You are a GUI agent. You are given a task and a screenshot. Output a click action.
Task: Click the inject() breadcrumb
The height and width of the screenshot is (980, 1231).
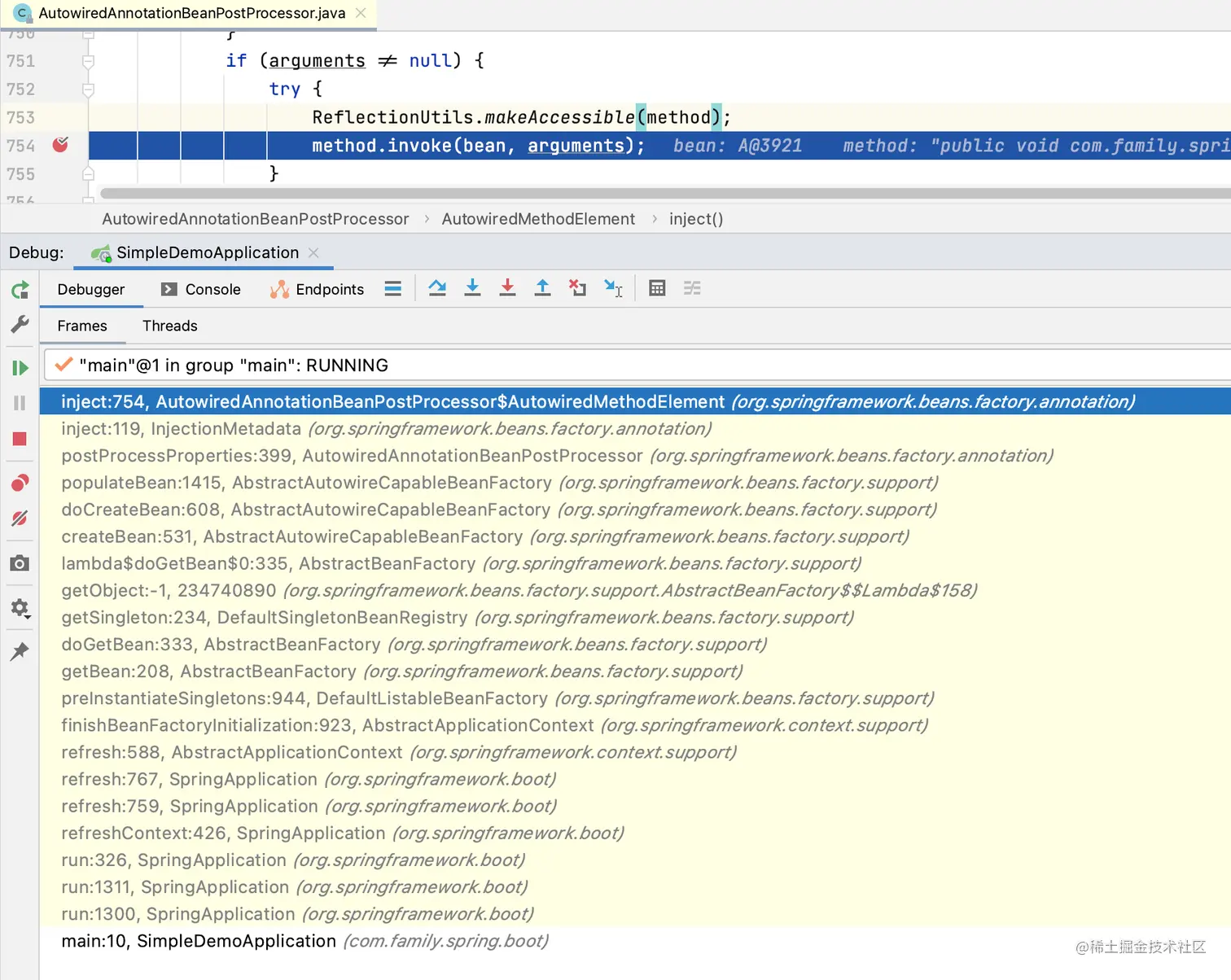point(696,219)
